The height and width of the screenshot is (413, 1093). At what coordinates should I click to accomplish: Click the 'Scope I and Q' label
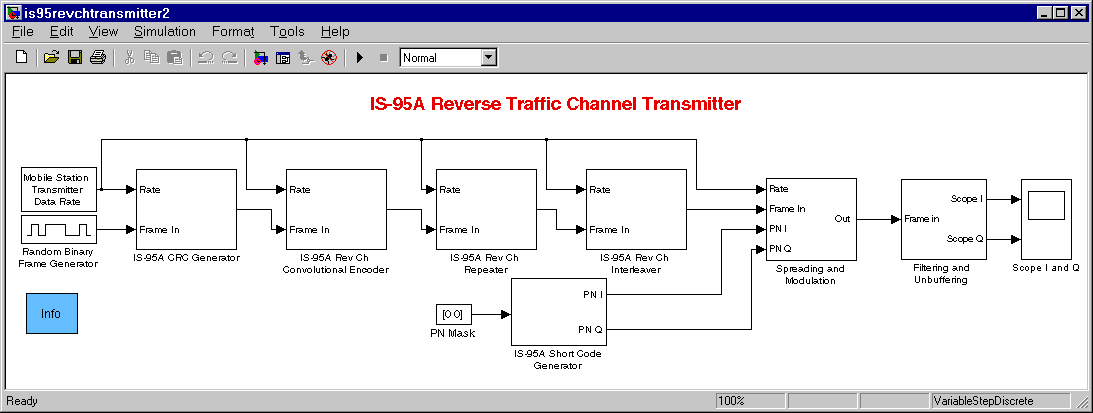click(1046, 268)
